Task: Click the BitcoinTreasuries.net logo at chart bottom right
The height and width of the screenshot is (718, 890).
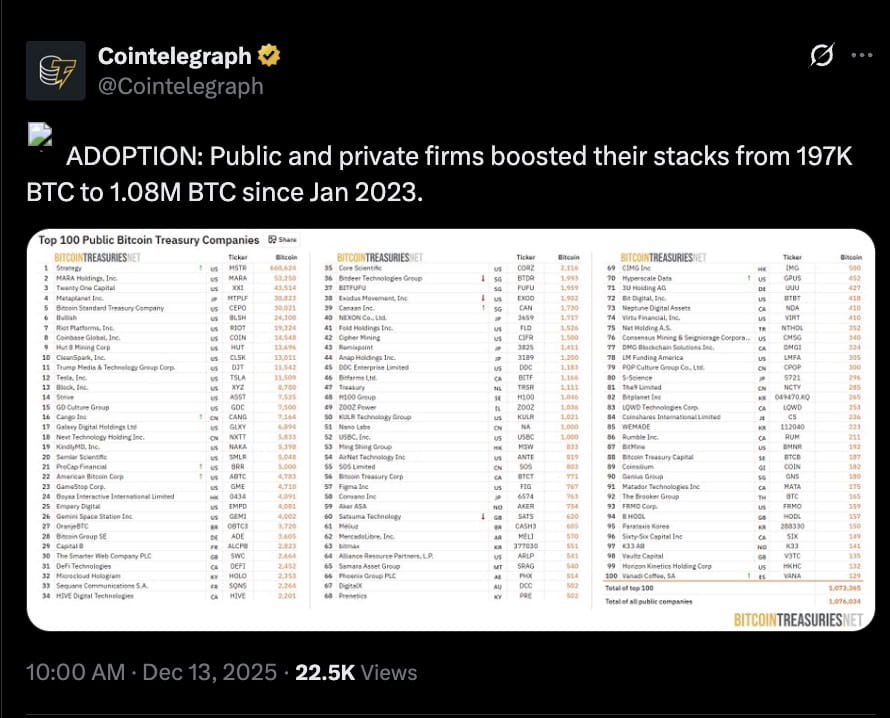Action: coord(796,619)
